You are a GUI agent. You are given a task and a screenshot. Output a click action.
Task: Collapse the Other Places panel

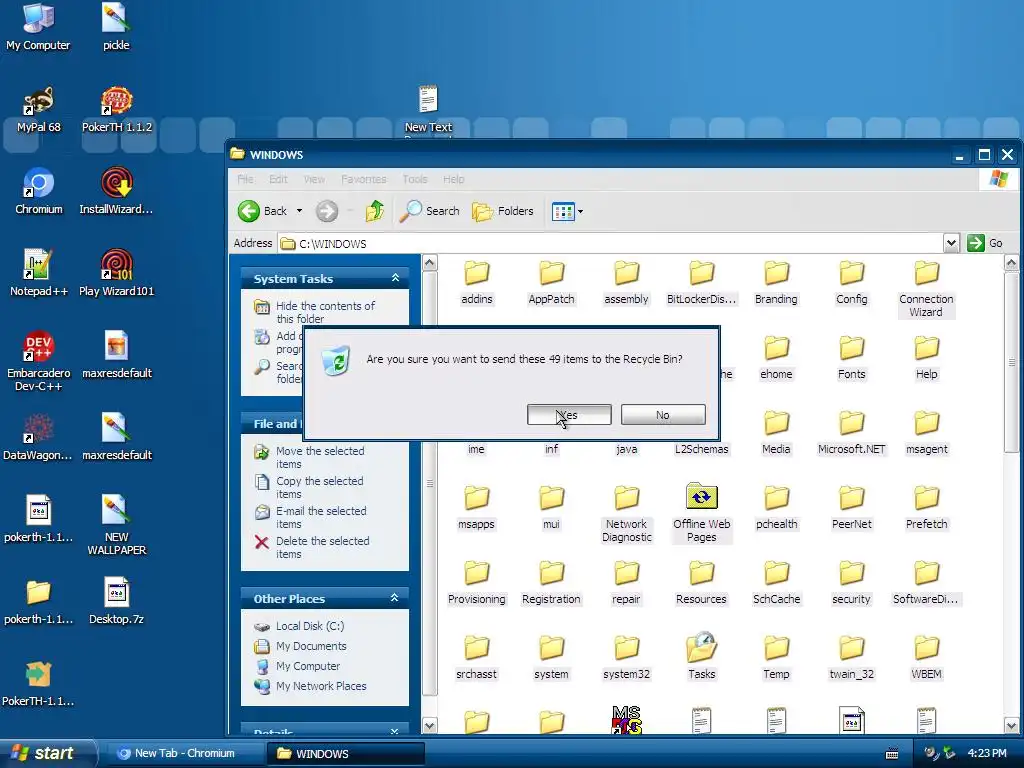click(x=394, y=598)
